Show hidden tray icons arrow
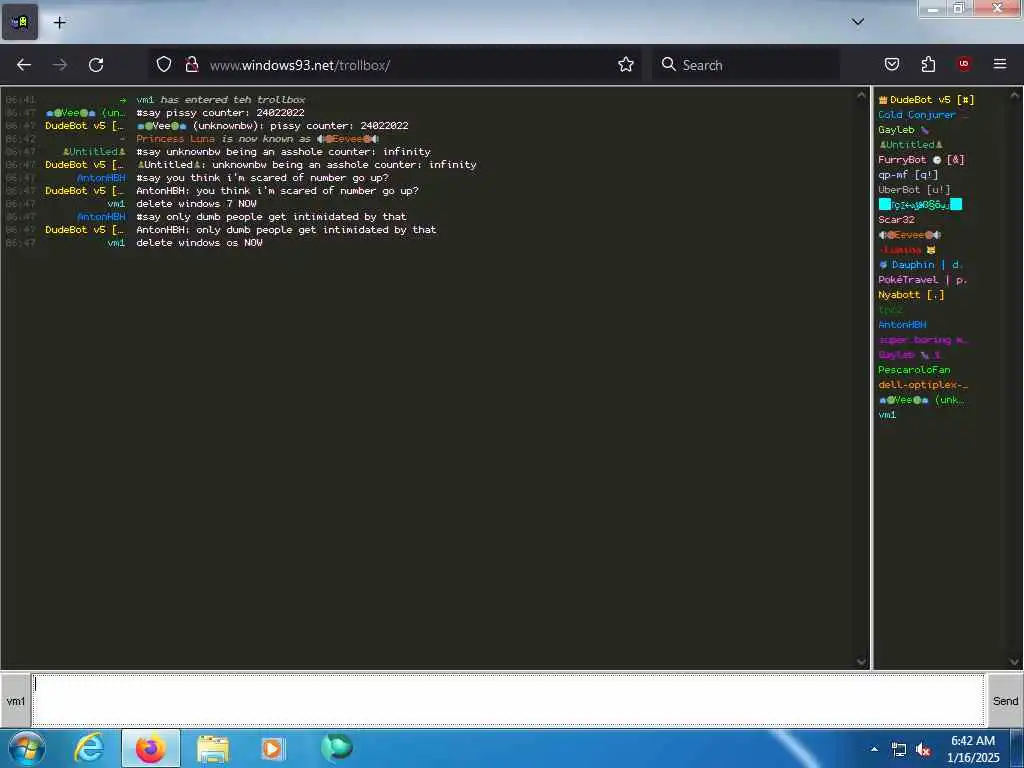 (x=874, y=749)
